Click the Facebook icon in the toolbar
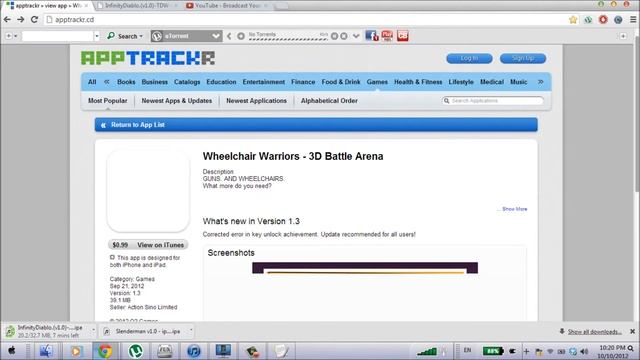This screenshot has height=360, width=640. [x=371, y=36]
